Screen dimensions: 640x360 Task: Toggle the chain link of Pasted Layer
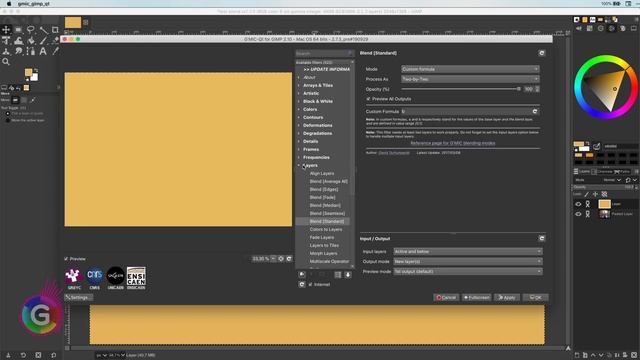click(588, 214)
